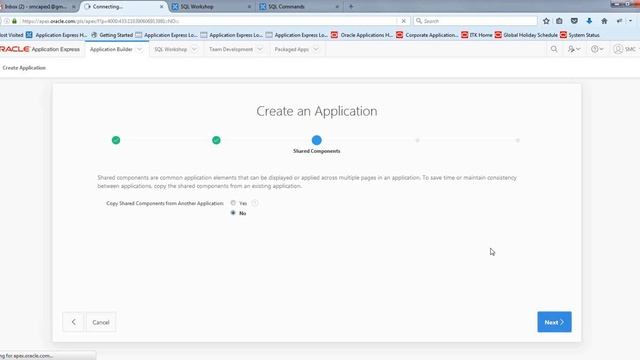Open the ITK Home bookmark
640x360 pixels.
tap(477, 35)
